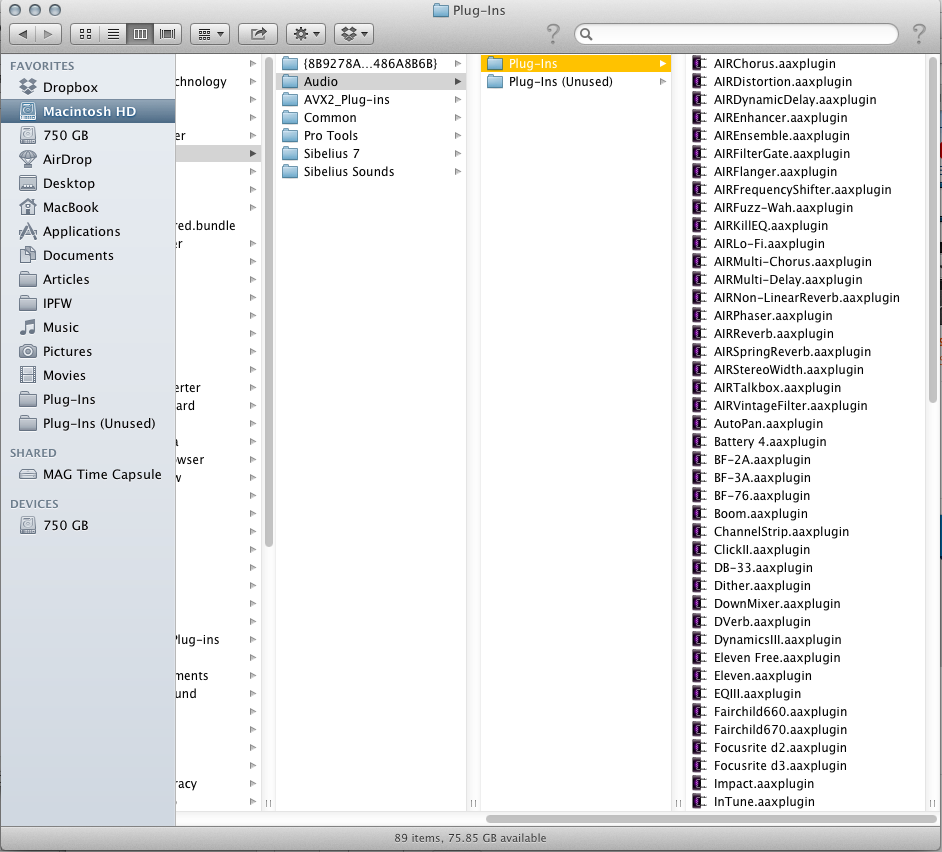Open the Share menu in the toolbar
942x852 pixels.
257,33
